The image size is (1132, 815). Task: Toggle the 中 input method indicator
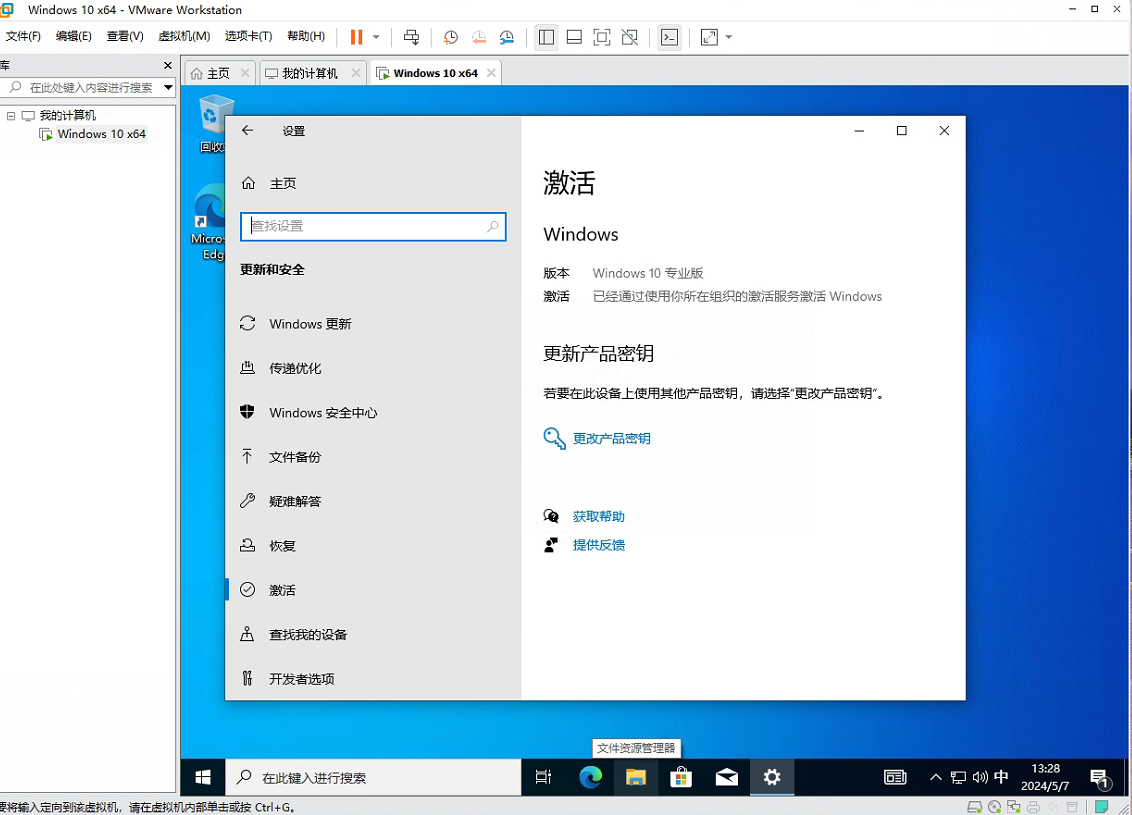pyautogui.click(x=1001, y=777)
